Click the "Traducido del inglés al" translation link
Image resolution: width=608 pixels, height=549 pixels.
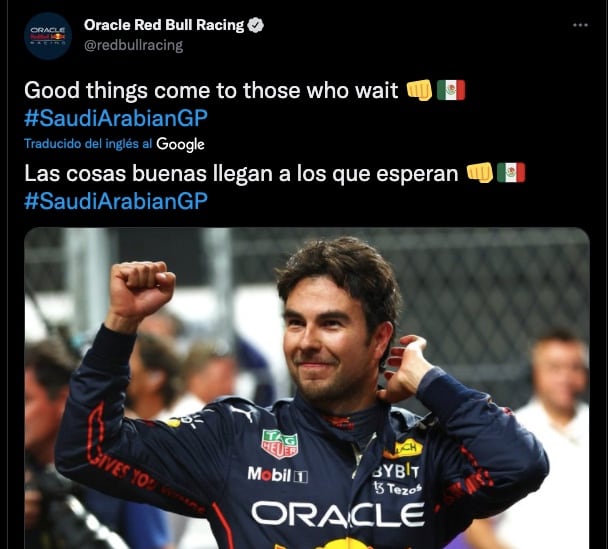click(x=88, y=144)
